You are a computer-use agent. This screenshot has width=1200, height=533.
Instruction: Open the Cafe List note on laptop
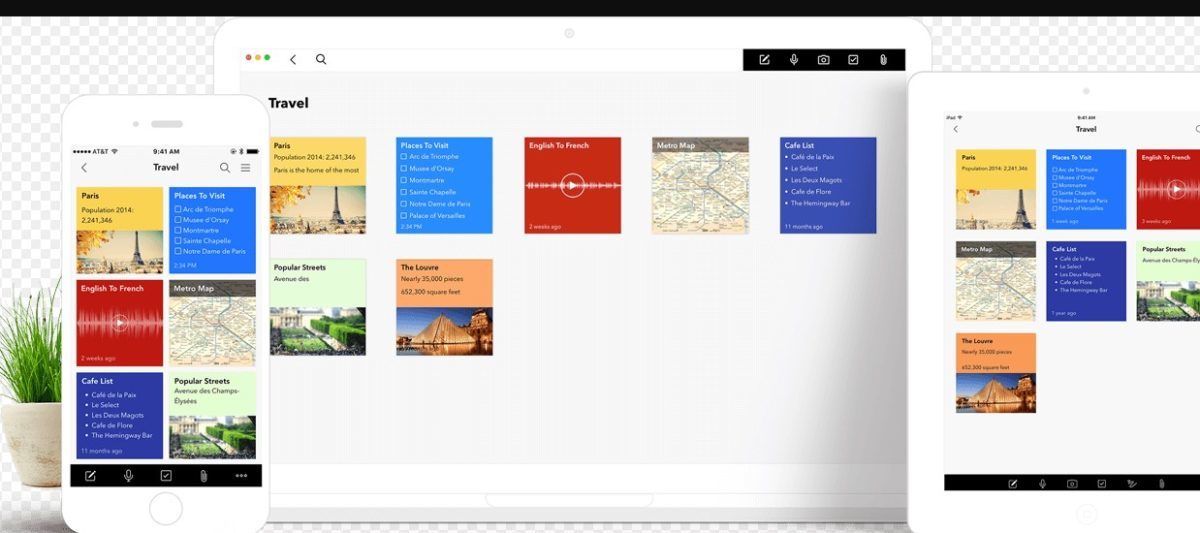point(828,185)
